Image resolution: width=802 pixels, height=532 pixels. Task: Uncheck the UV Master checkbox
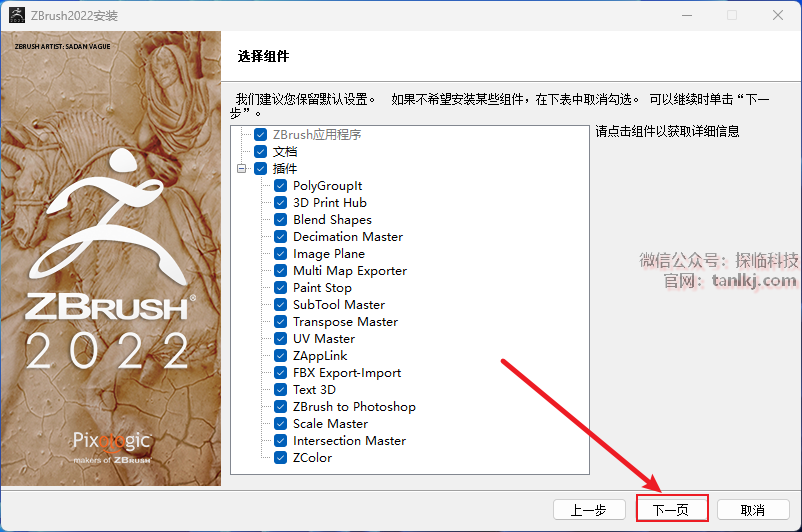(280, 338)
